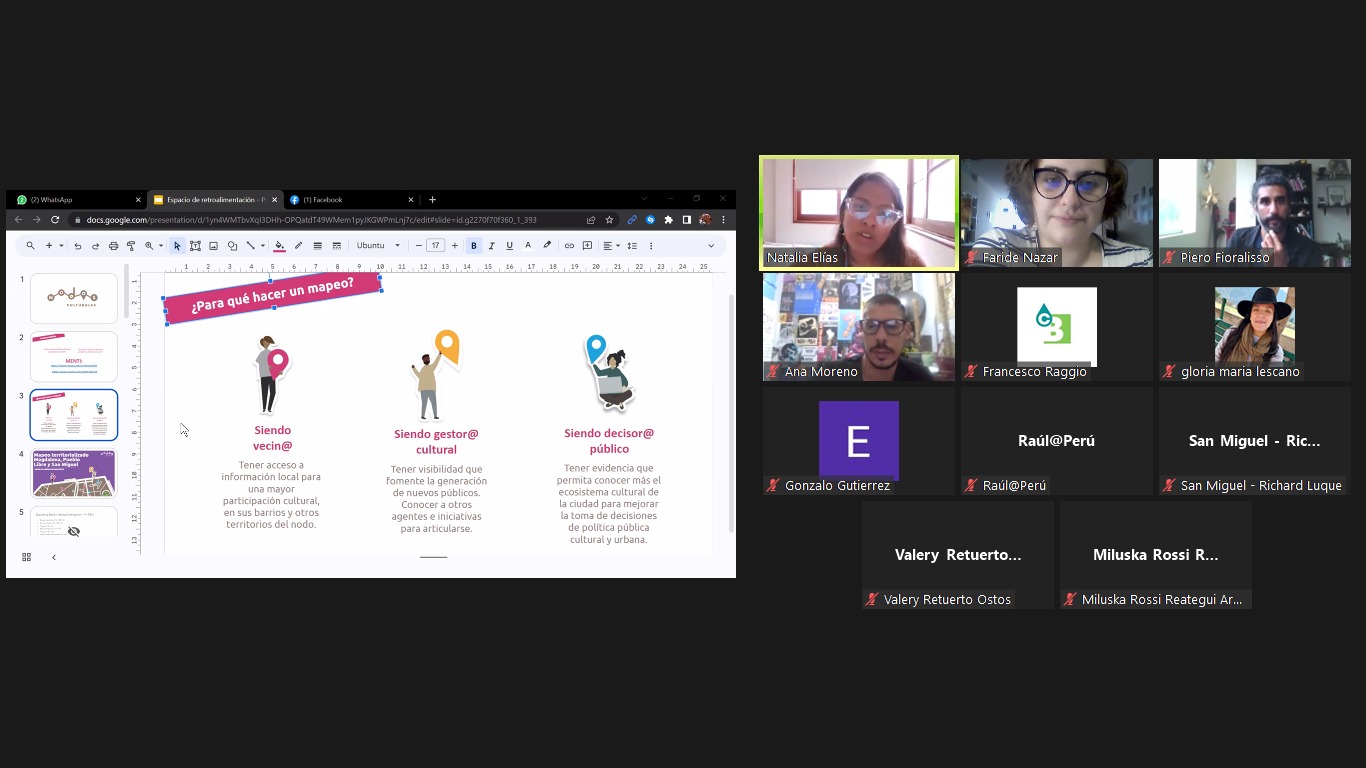This screenshot has height=768, width=1366.
Task: Click the insert image icon
Action: (x=213, y=246)
